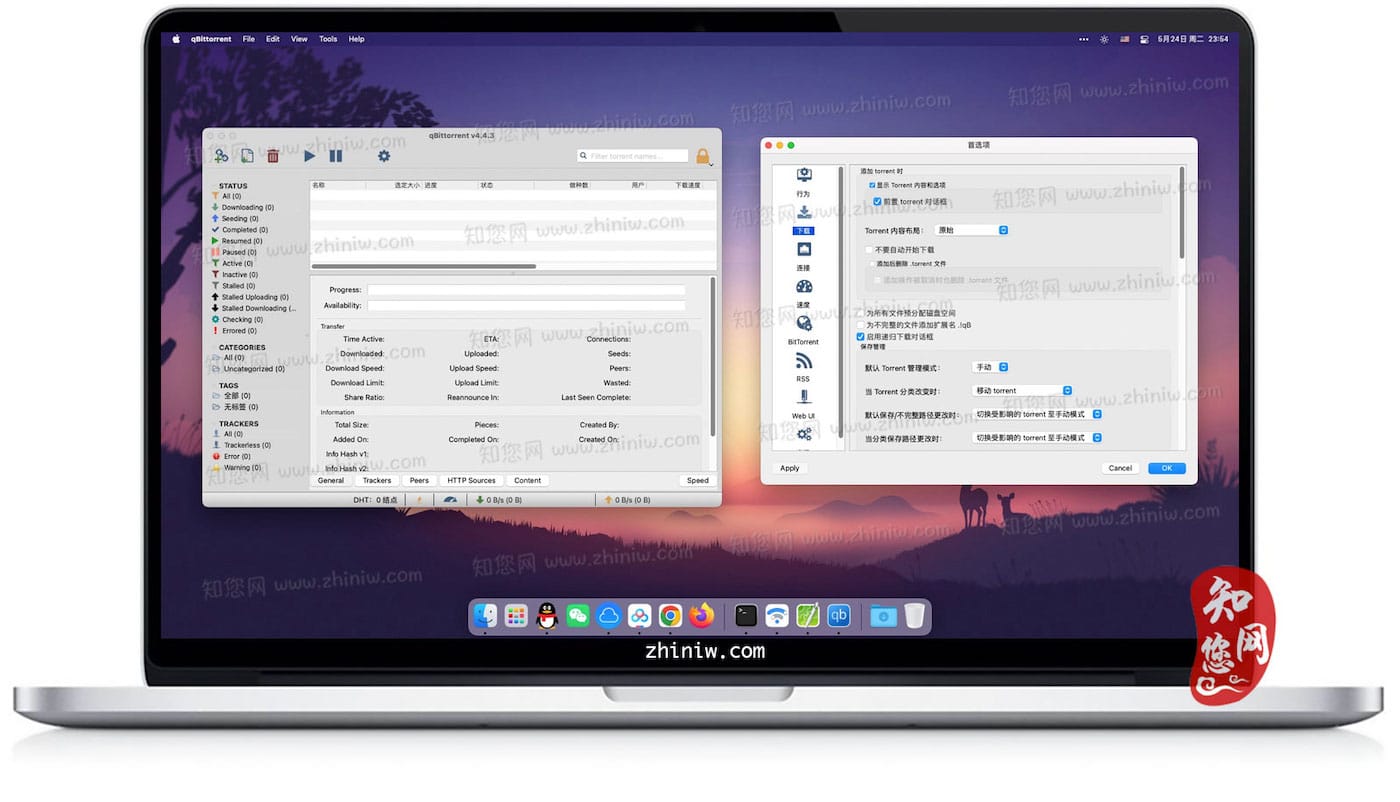
Task: Click the details panel vertical scrollbar
Action: click(x=713, y=356)
